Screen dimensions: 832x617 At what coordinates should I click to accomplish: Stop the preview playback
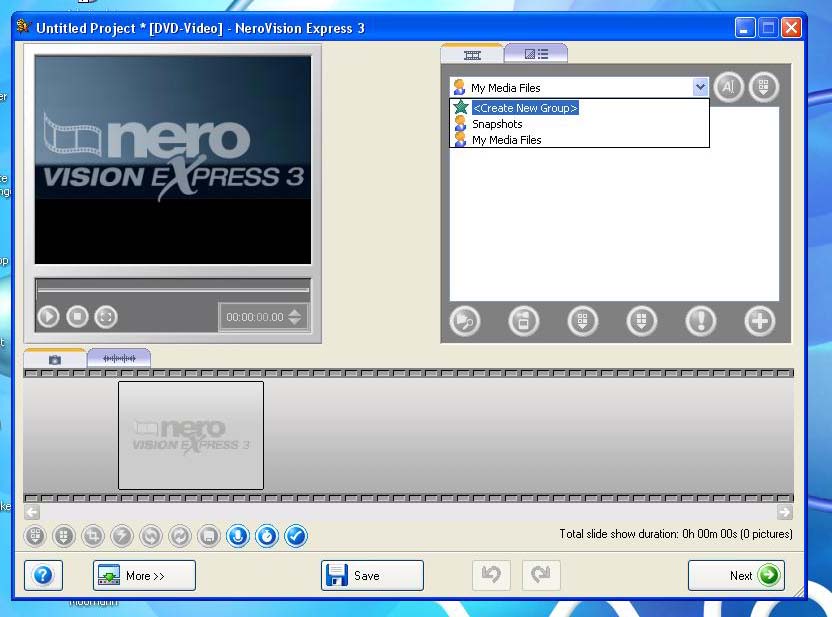(77, 317)
